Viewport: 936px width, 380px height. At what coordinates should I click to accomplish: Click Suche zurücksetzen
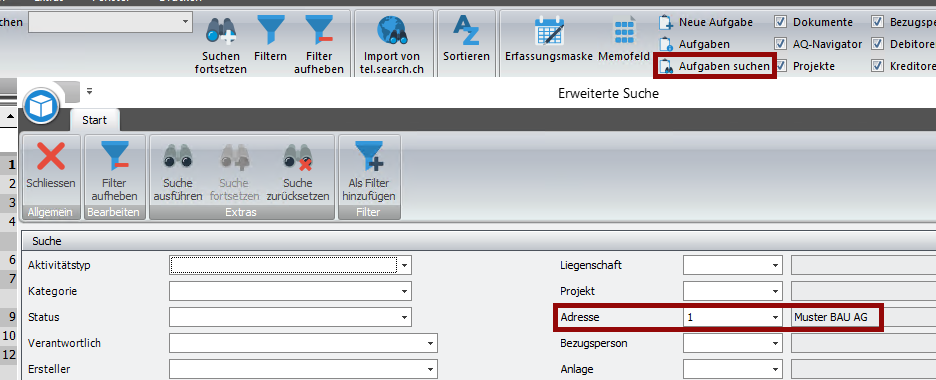298,173
